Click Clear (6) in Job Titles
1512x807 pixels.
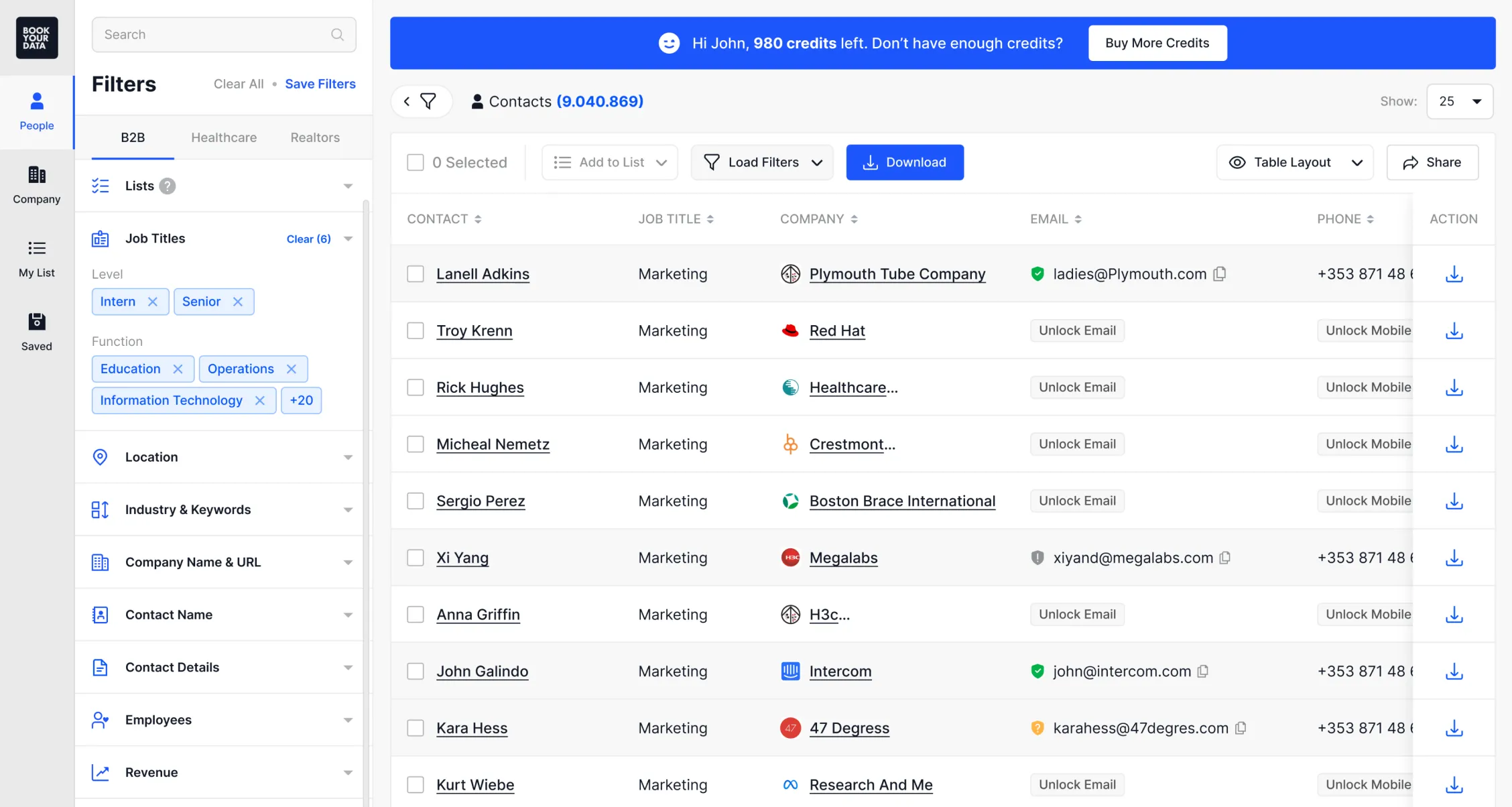coord(308,239)
